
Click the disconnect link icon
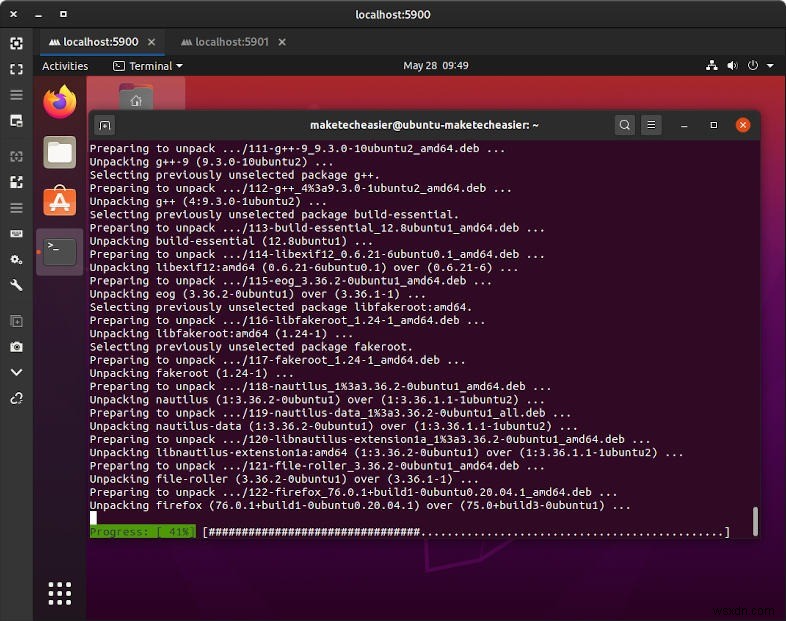[16, 398]
